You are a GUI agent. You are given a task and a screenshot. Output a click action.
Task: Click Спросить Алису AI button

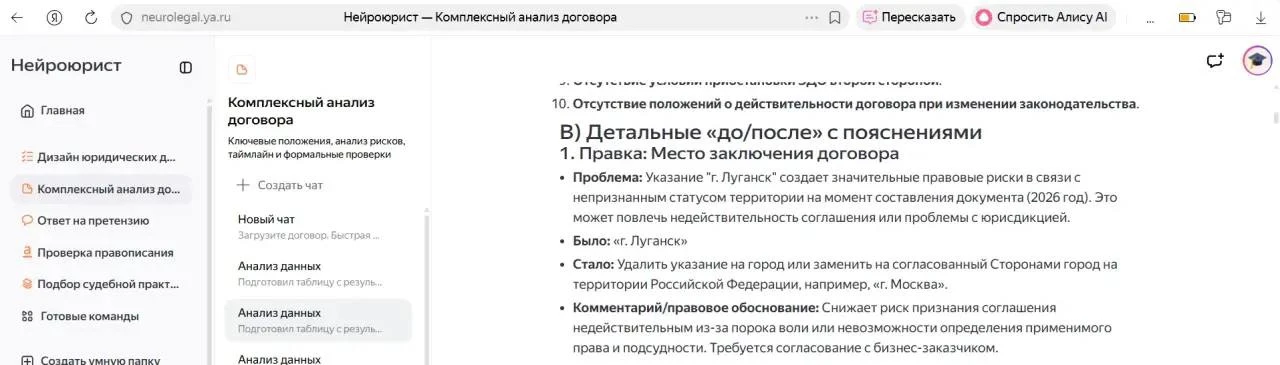coord(1043,17)
